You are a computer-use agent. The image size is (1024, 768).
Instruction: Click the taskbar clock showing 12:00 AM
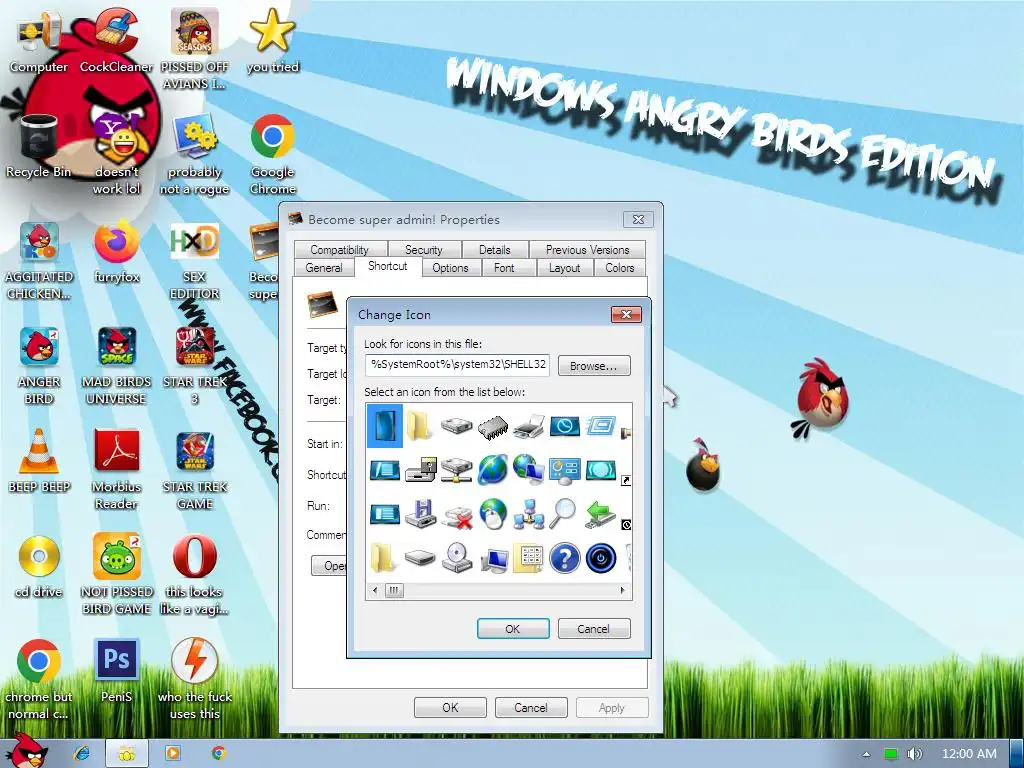pyautogui.click(x=969, y=754)
